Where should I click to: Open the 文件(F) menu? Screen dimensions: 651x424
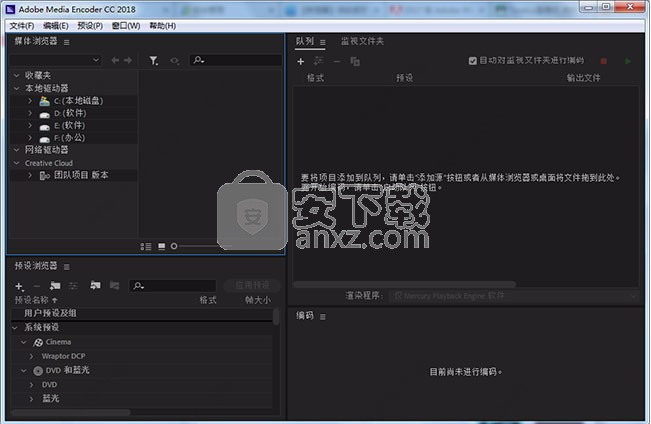tap(22, 26)
